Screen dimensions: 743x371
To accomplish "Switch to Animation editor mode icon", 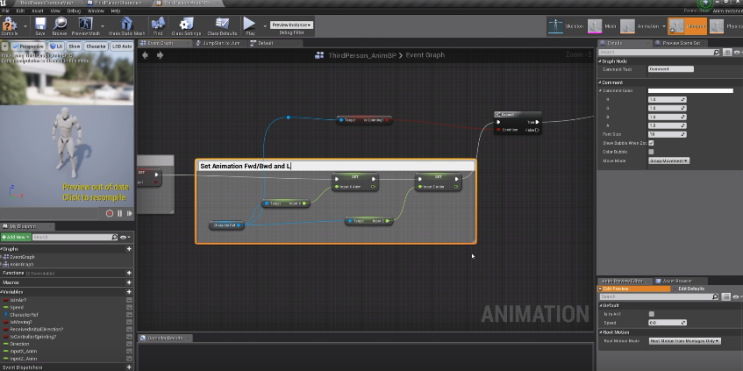I will 627,26.
